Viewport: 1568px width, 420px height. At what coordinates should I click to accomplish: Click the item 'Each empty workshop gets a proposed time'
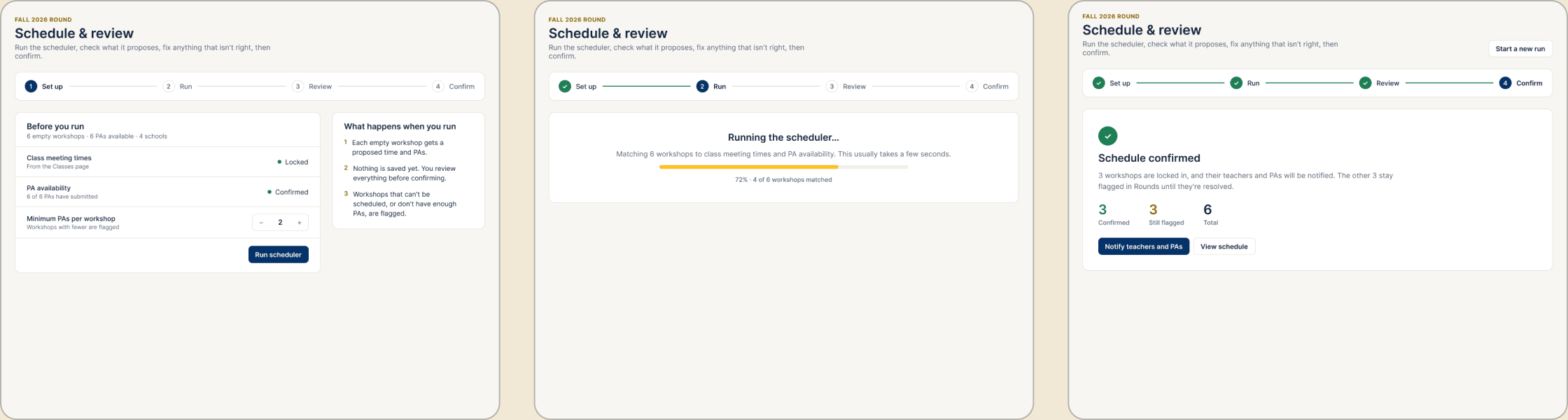pos(400,147)
